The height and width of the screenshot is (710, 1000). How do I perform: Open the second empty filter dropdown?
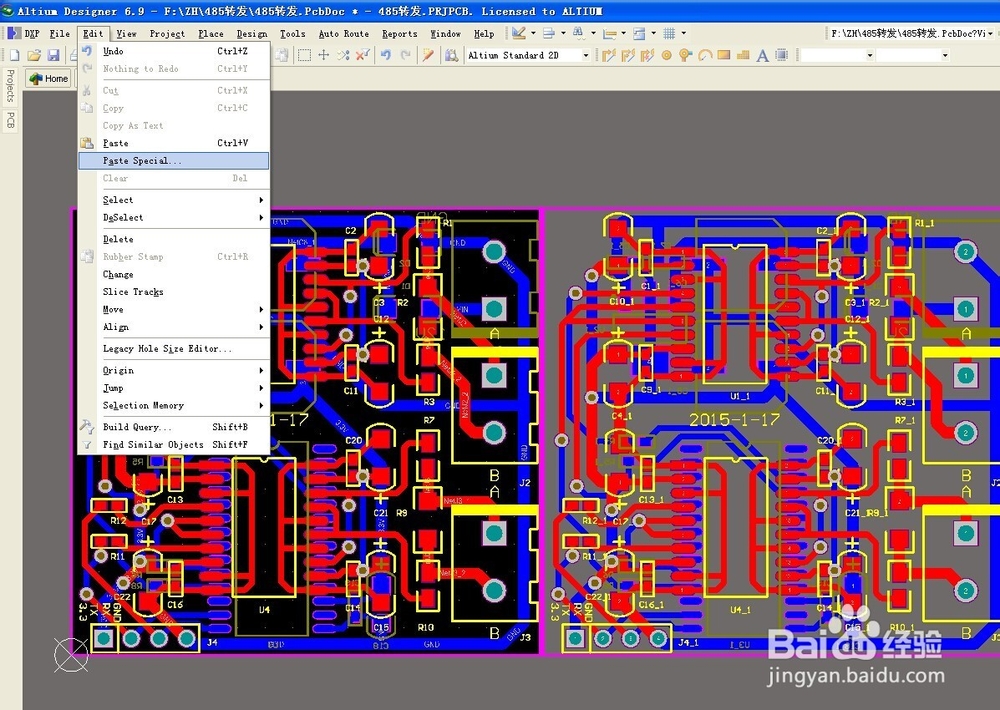pyautogui.click(x=945, y=55)
